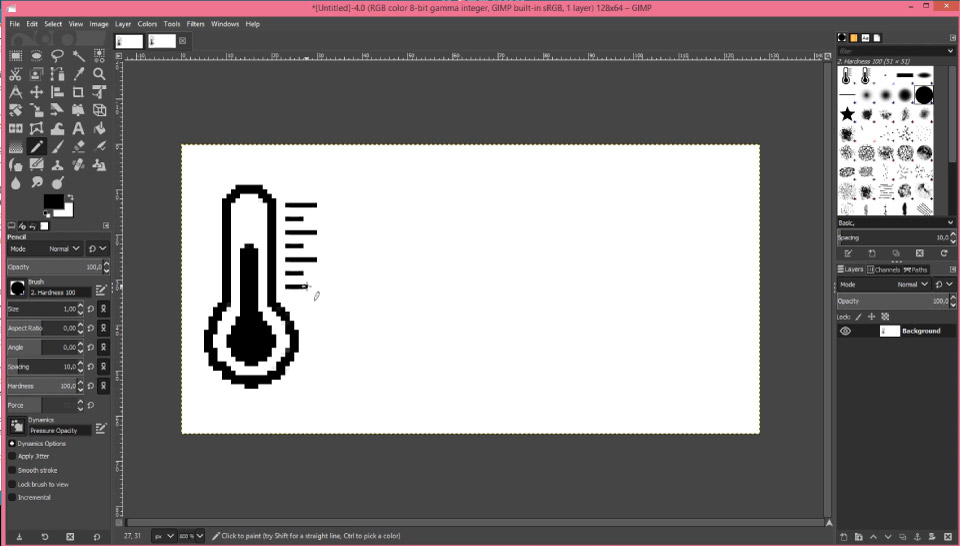Select the star brush thumbnail
Viewport: 960px width, 546px height.
847,114
